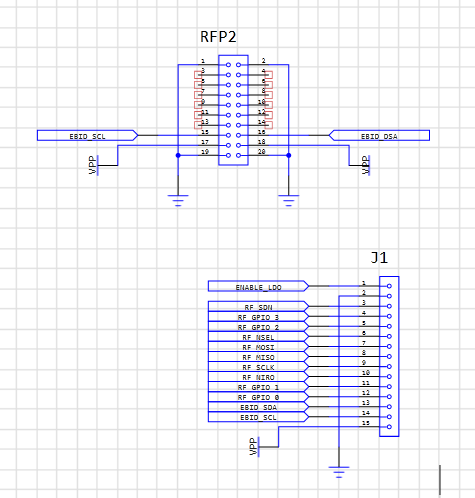
Task: Select the EBID_SCL port next to RFP2
Action: coord(87,136)
